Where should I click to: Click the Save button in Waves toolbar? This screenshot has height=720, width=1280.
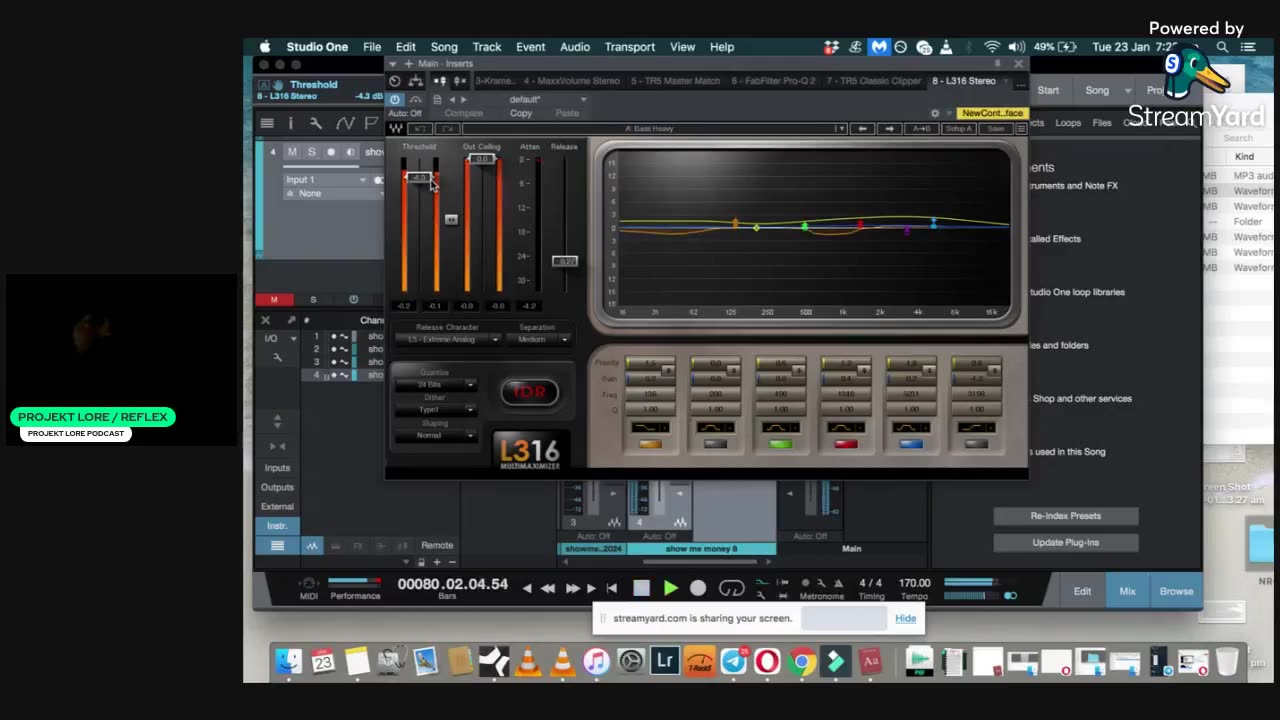pyautogui.click(x=994, y=129)
